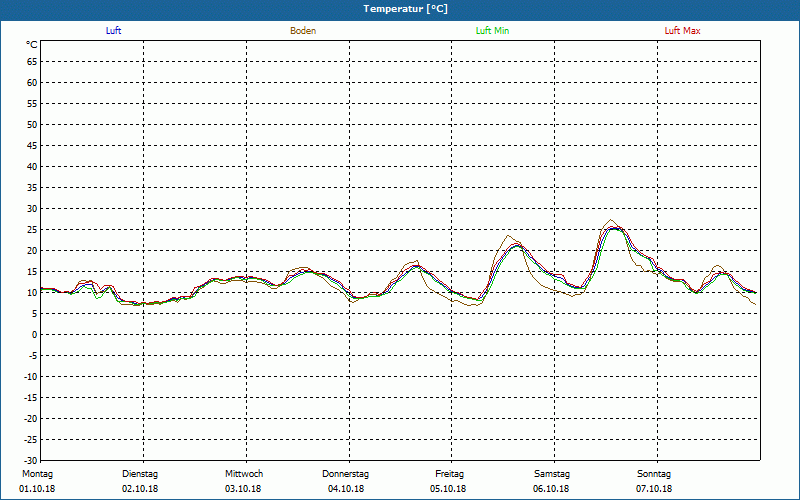Click the 35 value on temperature axis
This screenshot has width=800, height=500.
coord(32,188)
